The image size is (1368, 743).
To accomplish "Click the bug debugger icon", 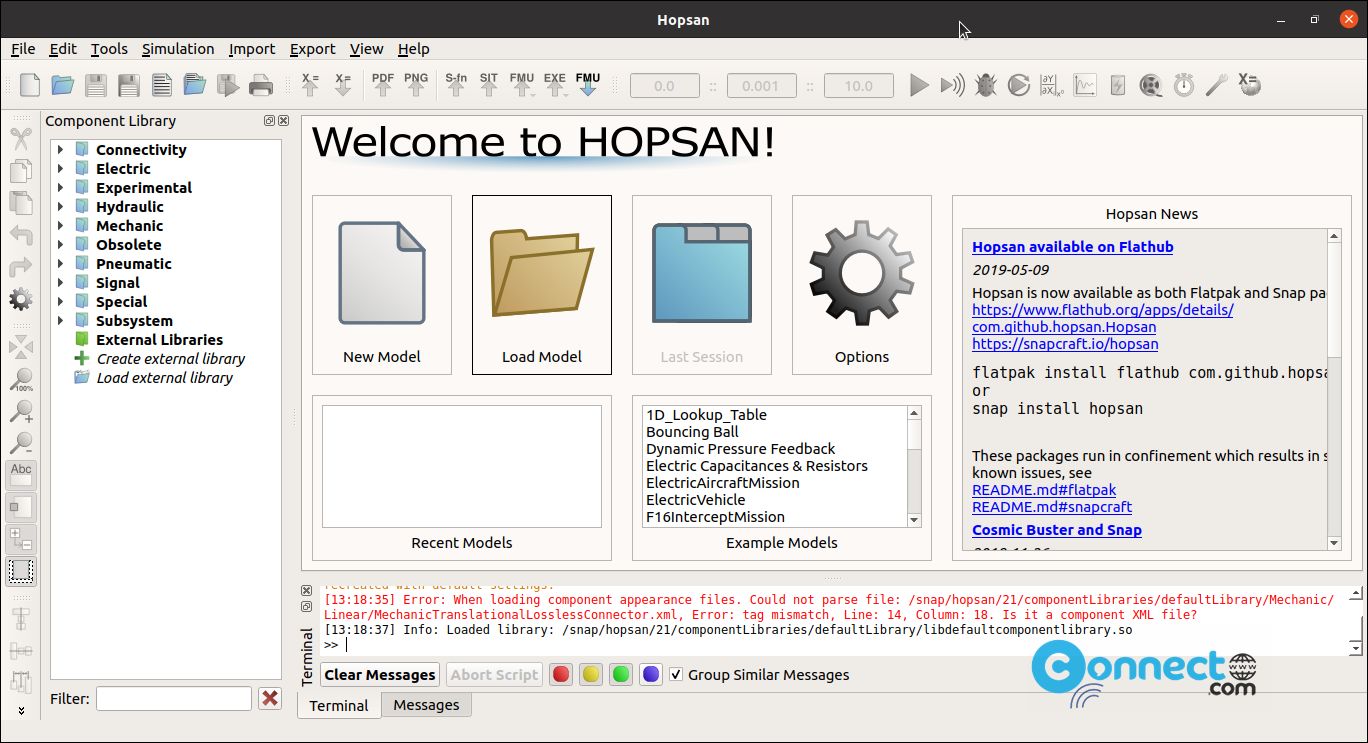I will tap(986, 86).
